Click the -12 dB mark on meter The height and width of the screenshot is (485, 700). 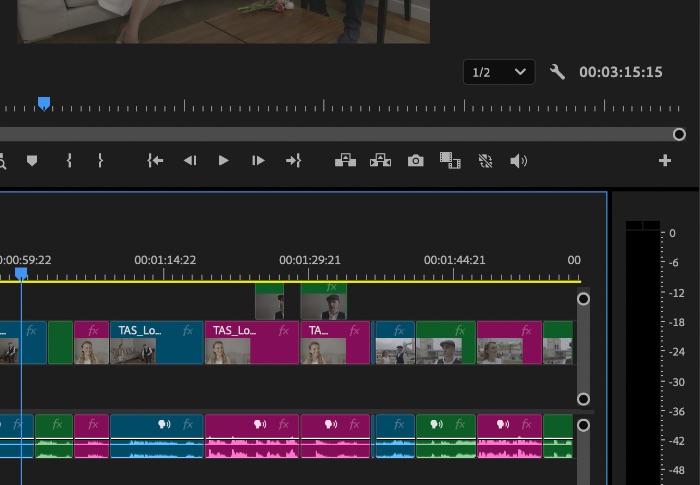[678, 293]
